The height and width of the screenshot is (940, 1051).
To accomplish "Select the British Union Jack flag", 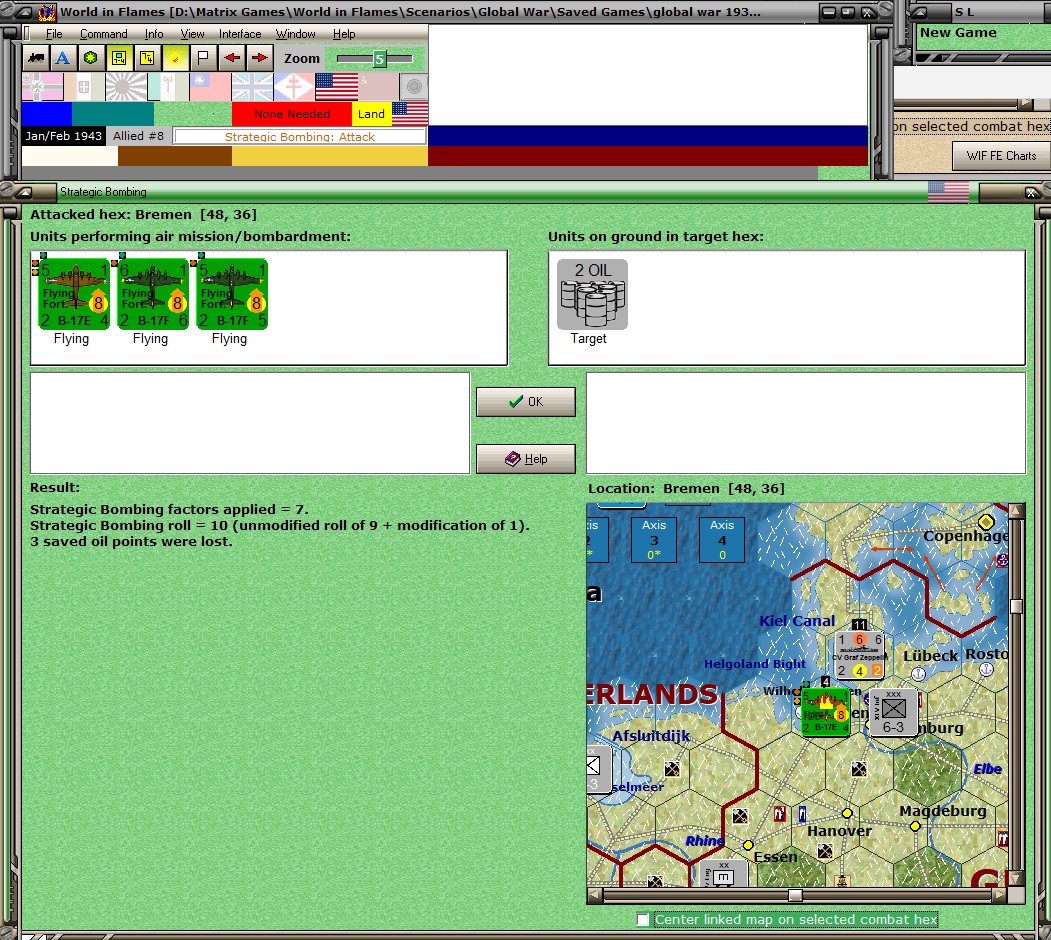I will point(252,86).
